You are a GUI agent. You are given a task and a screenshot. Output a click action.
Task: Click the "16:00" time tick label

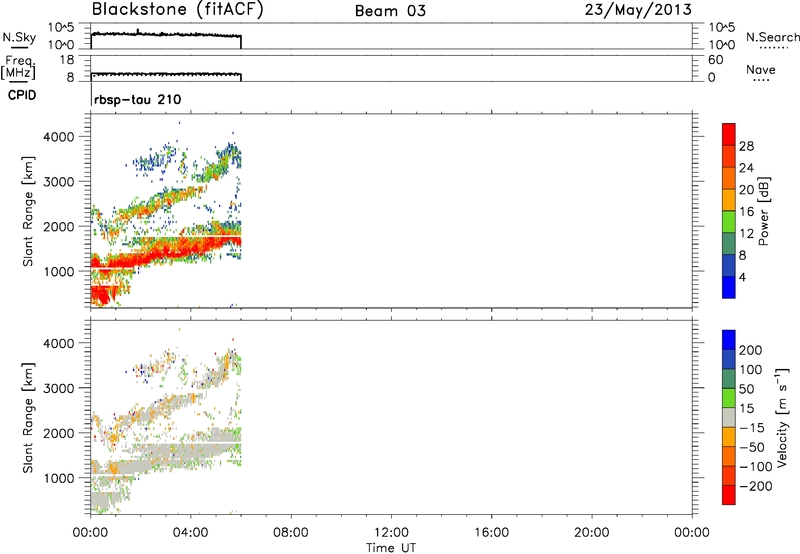(491, 533)
